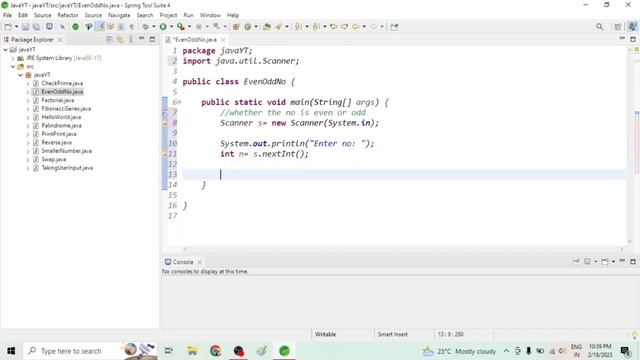
Task: Open the Run dropdown arrow
Action: (171, 27)
